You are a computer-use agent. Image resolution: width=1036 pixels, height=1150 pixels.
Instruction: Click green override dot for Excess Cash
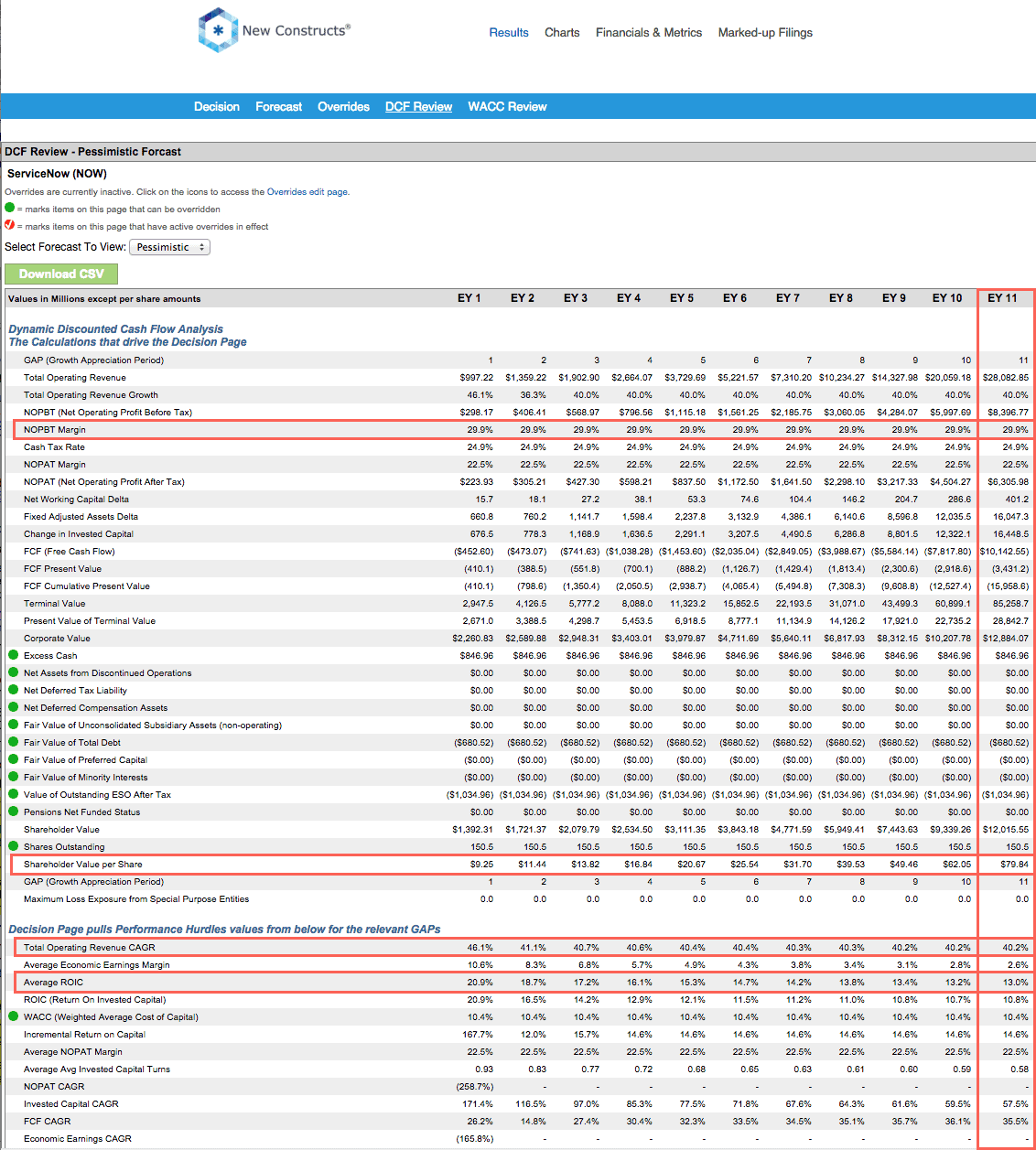[x=14, y=655]
